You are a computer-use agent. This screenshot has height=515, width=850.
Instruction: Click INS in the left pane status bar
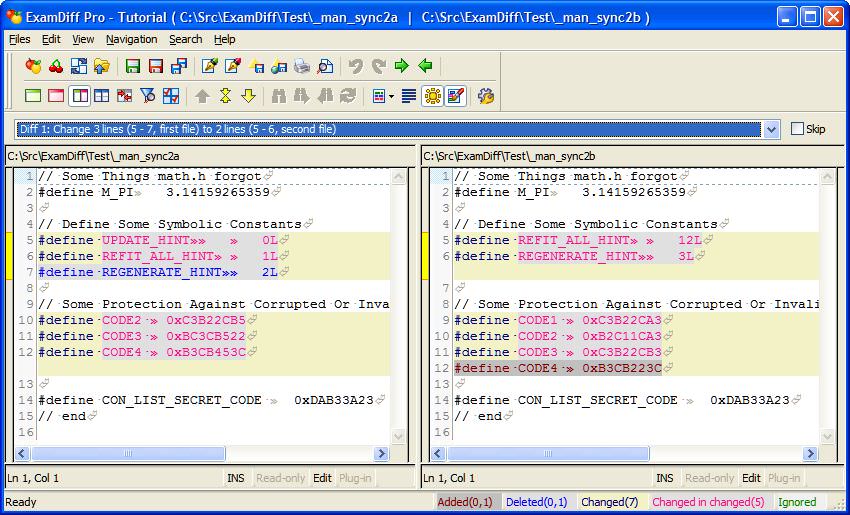pyautogui.click(x=236, y=478)
